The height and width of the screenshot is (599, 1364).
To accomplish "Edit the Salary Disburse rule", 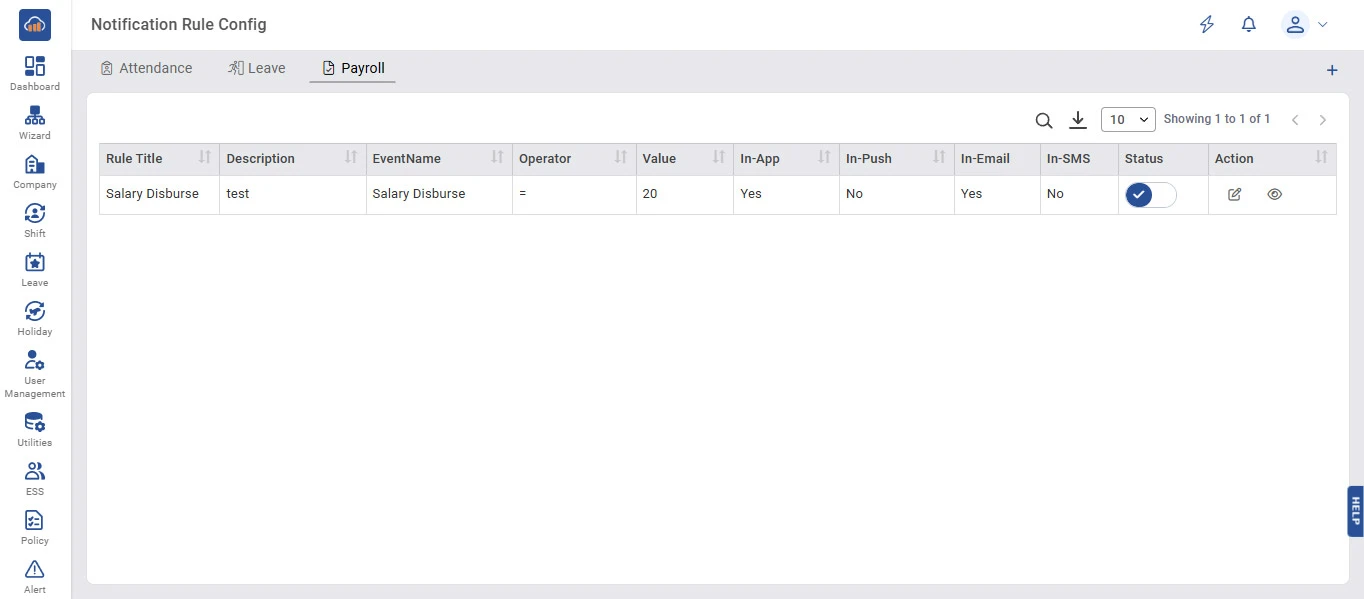I will 1234,194.
